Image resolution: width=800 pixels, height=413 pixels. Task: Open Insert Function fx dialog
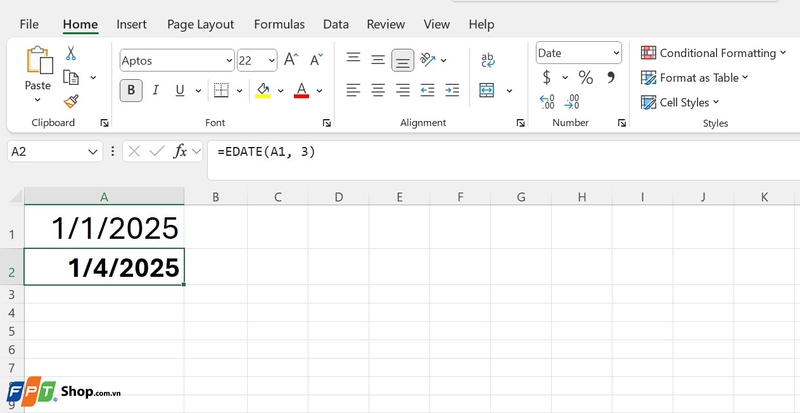[180, 151]
